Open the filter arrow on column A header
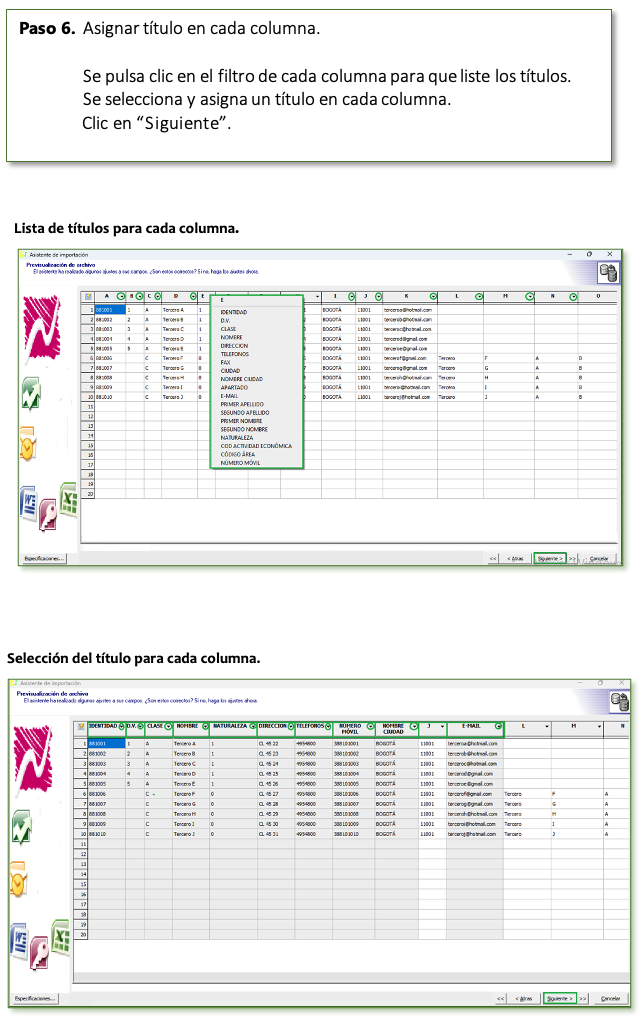Image resolution: width=641 pixels, height=1024 pixels. tap(121, 296)
